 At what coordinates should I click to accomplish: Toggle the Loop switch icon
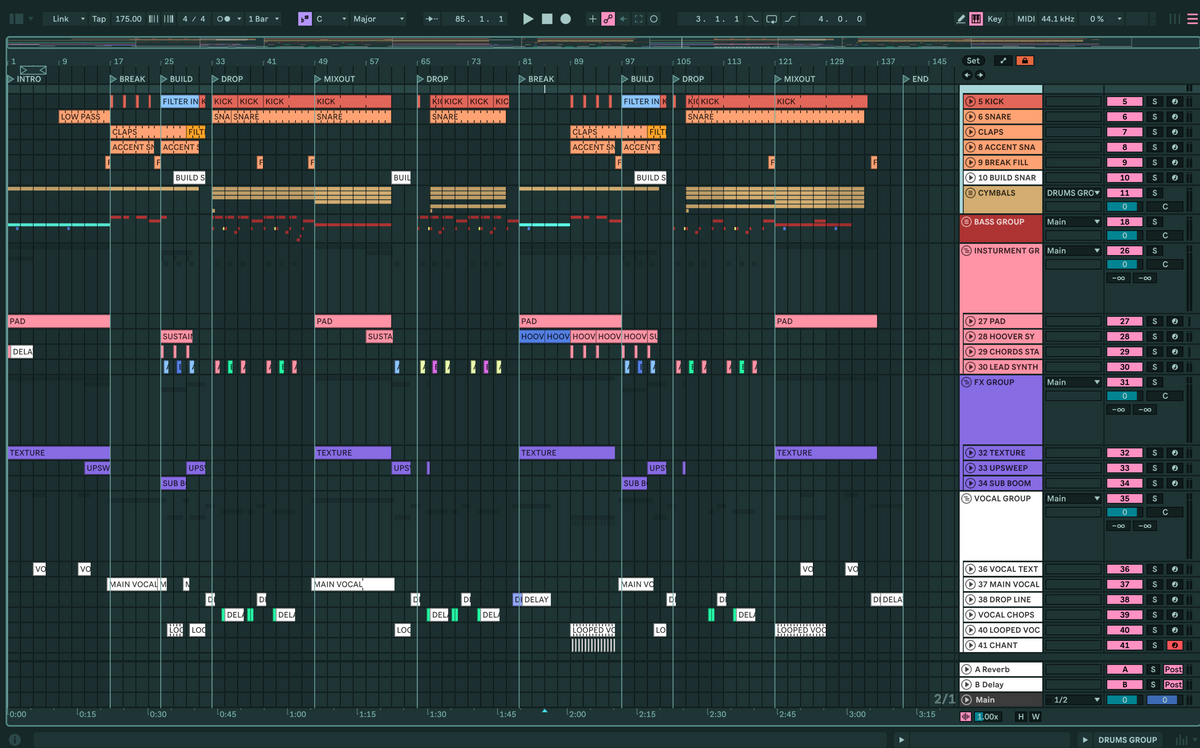(x=771, y=18)
